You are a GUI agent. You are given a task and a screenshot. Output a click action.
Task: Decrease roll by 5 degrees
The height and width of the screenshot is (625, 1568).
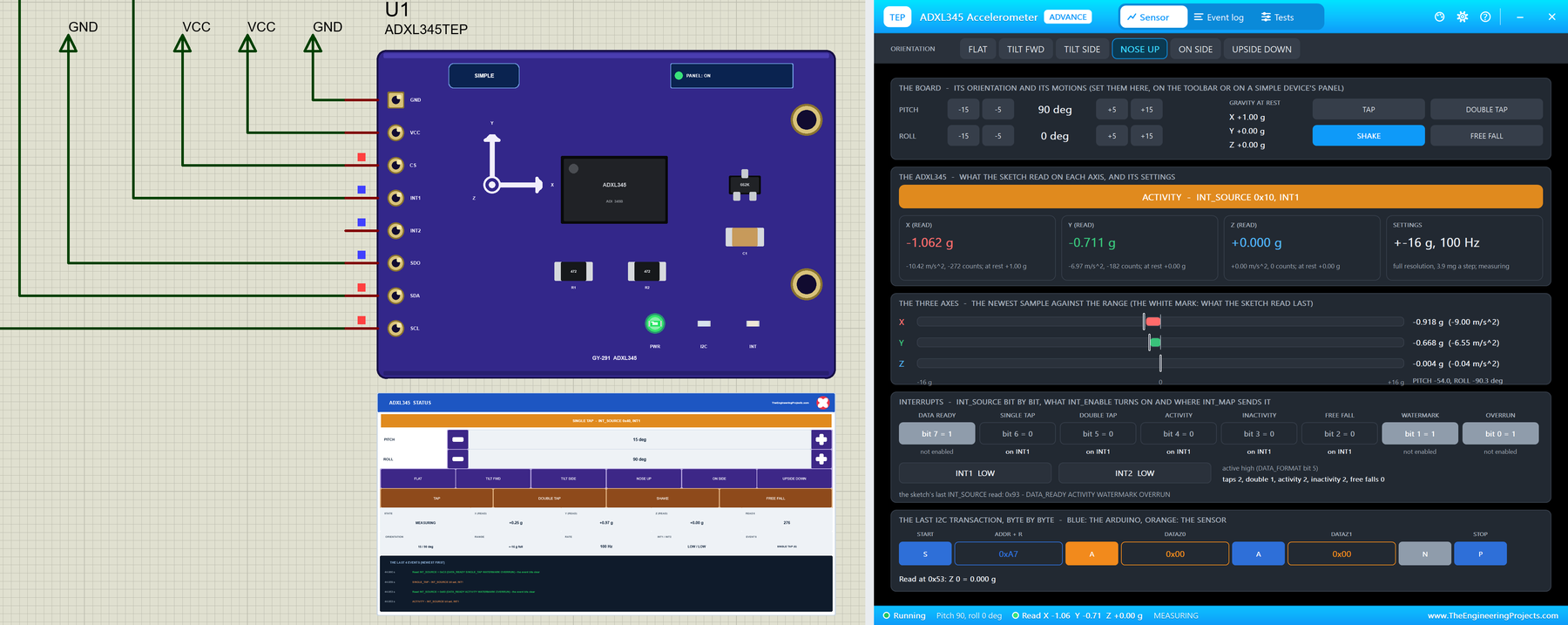coord(998,136)
